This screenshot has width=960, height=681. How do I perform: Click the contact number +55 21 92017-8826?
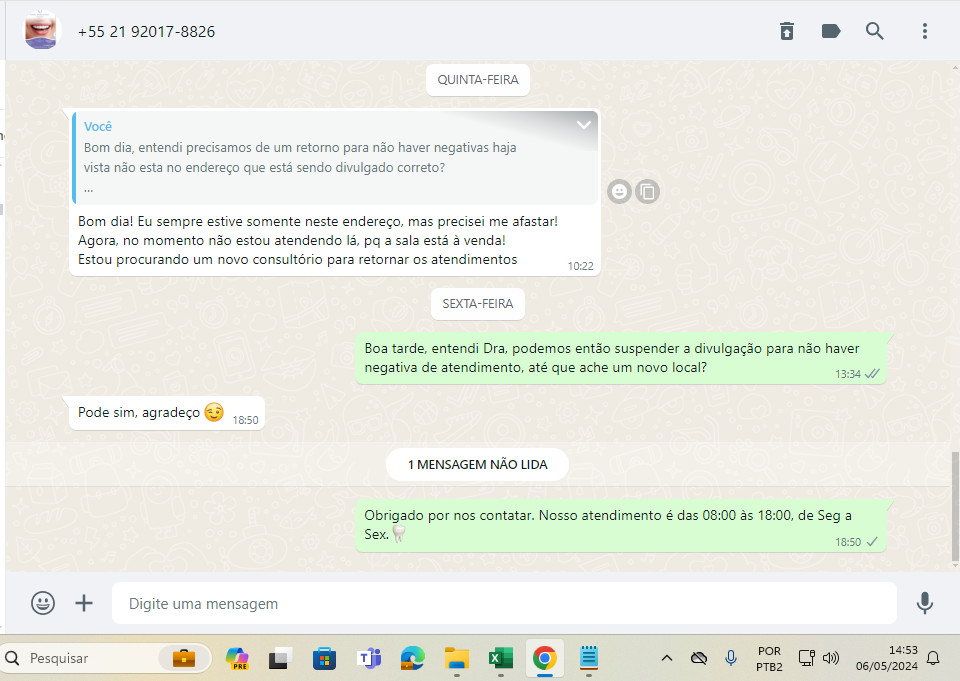[146, 32]
